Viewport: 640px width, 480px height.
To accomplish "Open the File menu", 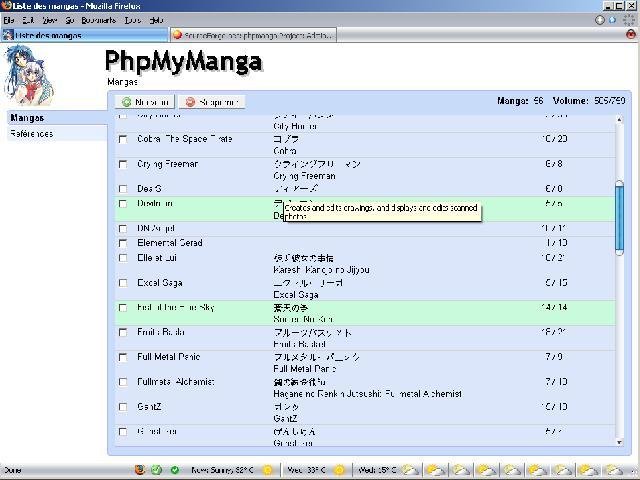I will click(9, 20).
